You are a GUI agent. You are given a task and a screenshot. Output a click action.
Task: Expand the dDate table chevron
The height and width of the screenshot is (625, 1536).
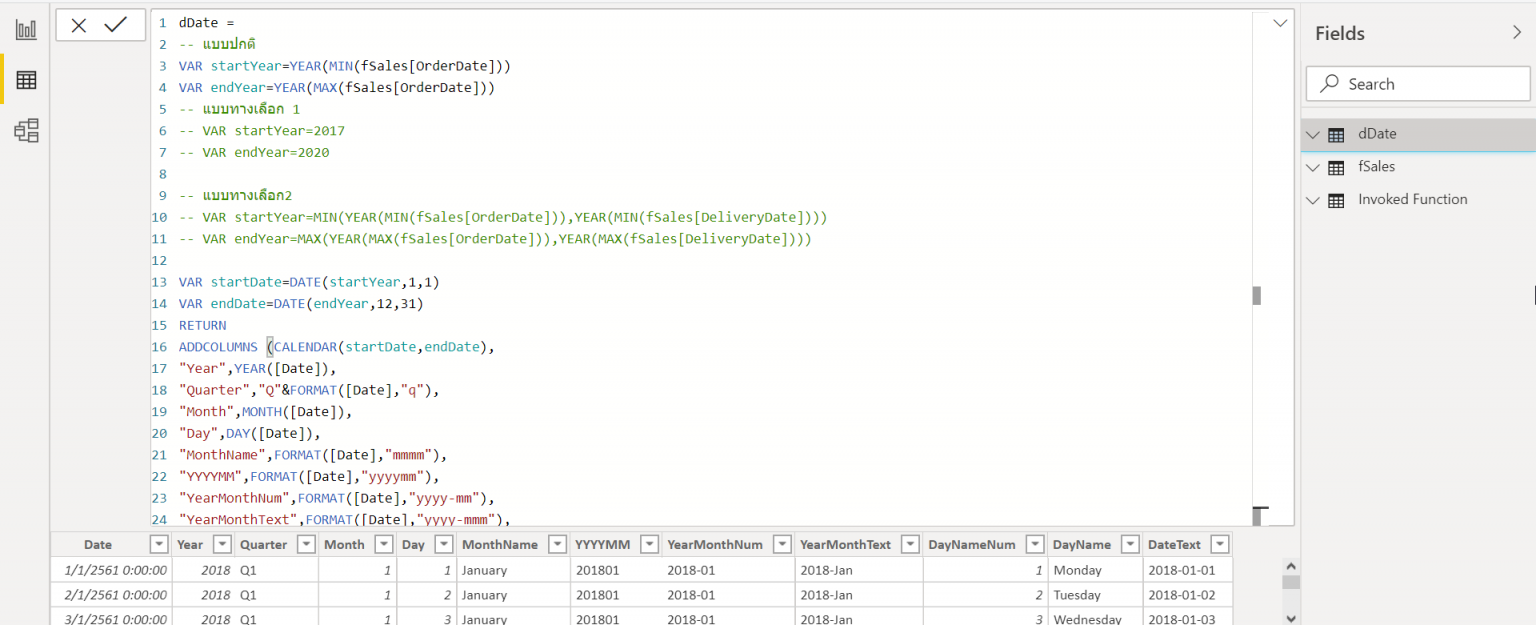tap(1313, 135)
